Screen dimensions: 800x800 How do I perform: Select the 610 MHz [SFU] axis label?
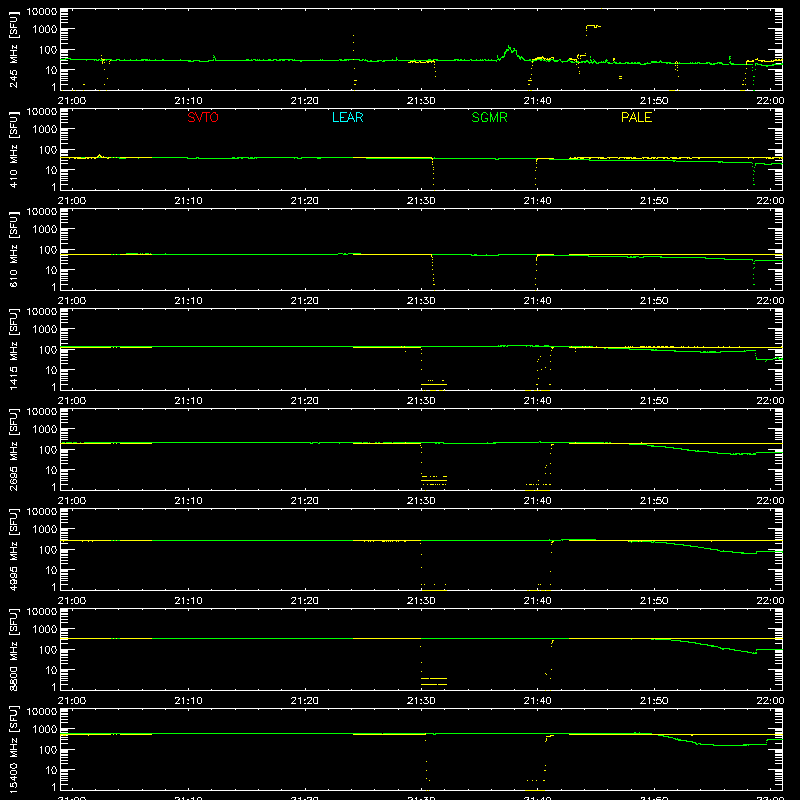pos(13,249)
